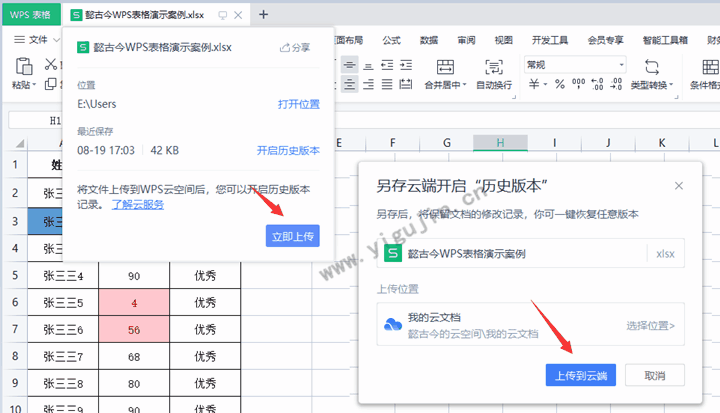Open Conditional Formatting icon
720x413 pixels.
pos(710,67)
